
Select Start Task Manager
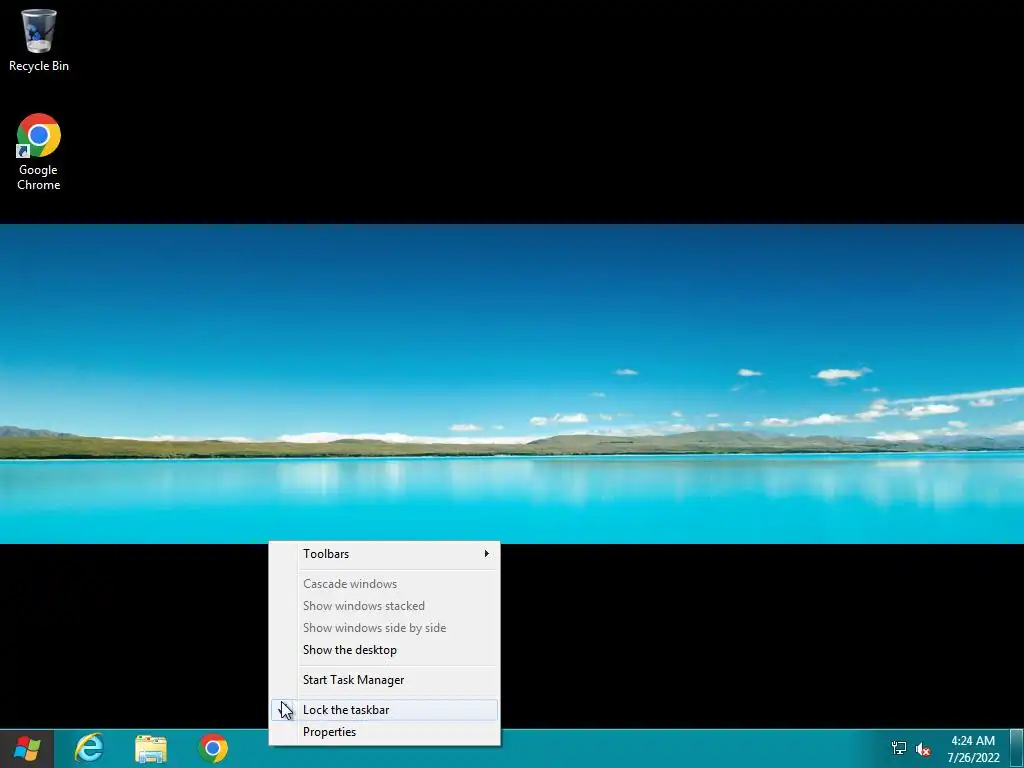click(x=384, y=680)
